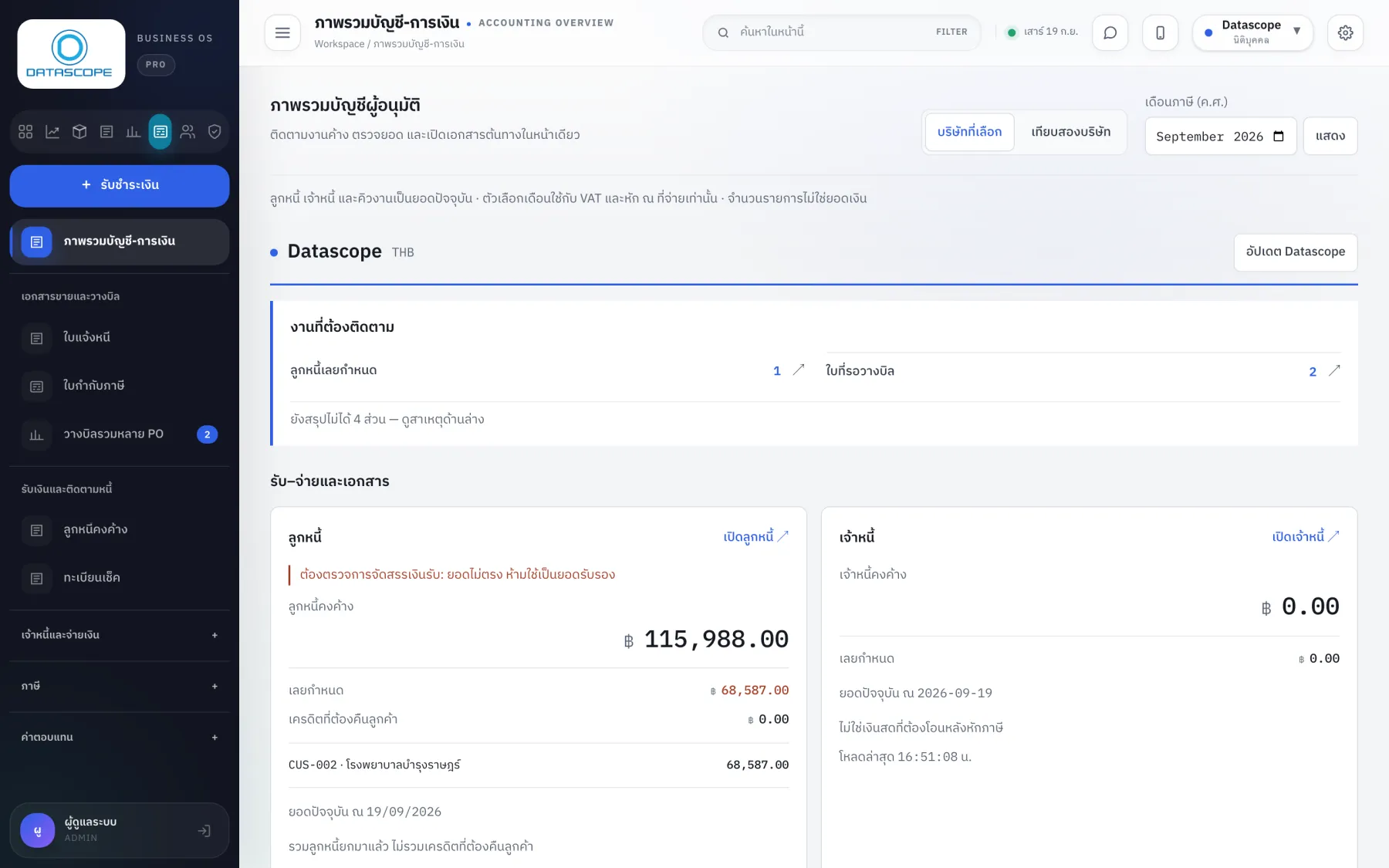Click the เสาร์ 19 ก.ย. date status
Image resolution: width=1389 pixels, height=868 pixels.
coord(1043,32)
